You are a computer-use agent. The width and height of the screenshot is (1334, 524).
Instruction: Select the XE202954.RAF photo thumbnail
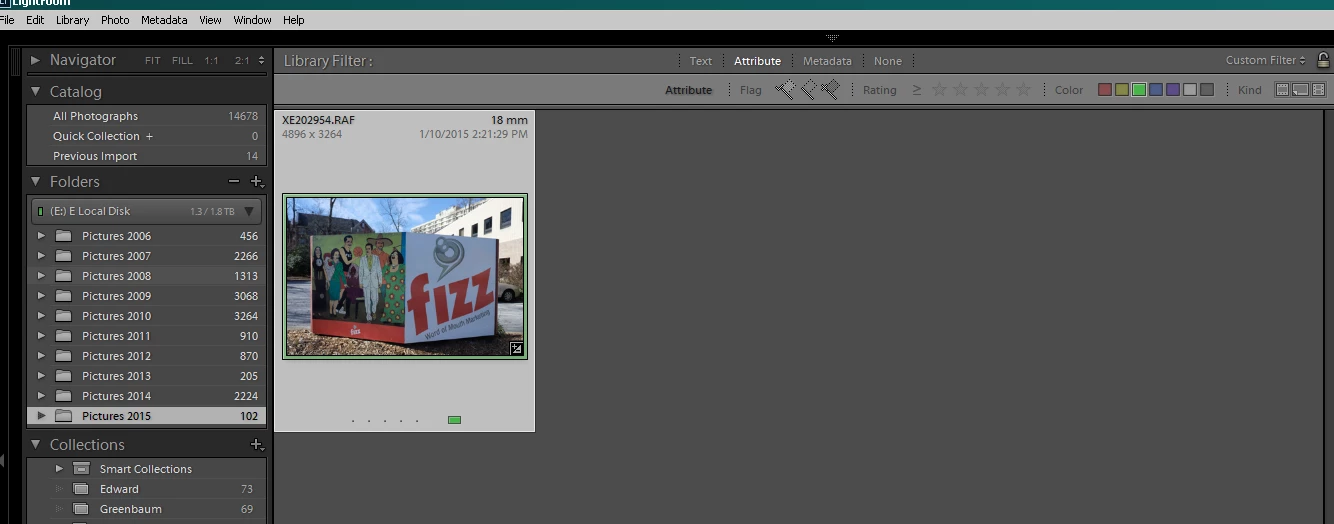(x=405, y=276)
